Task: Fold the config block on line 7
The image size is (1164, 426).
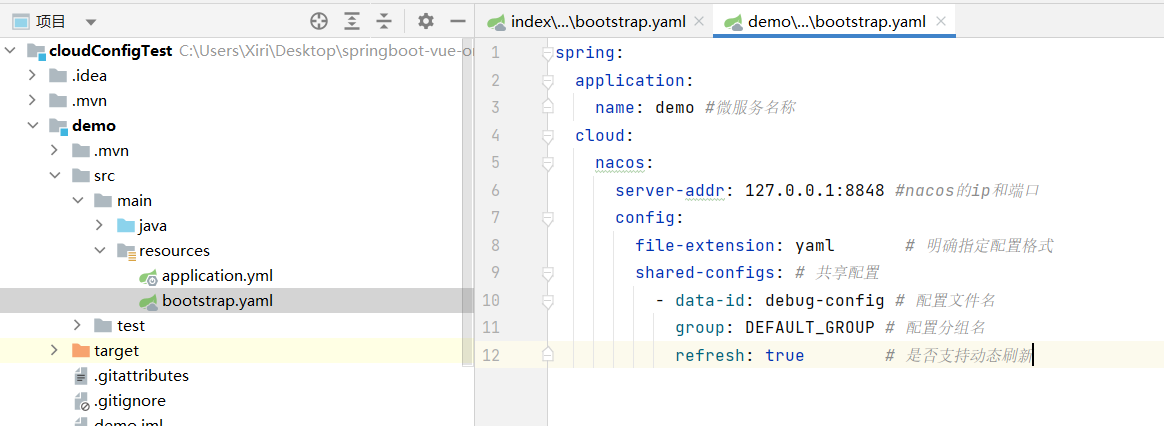Action: [548, 218]
